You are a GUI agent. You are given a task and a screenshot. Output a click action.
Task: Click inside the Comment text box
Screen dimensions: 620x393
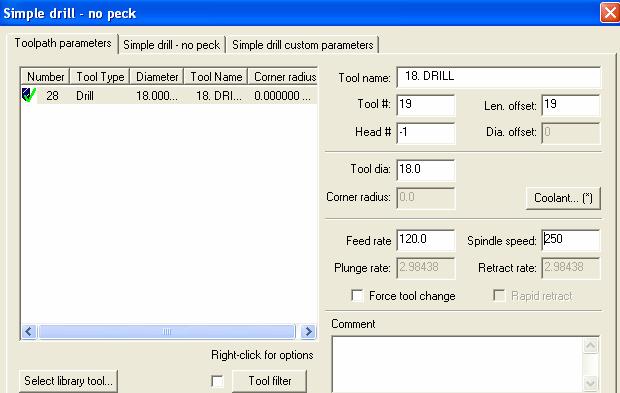pyautogui.click(x=457, y=364)
